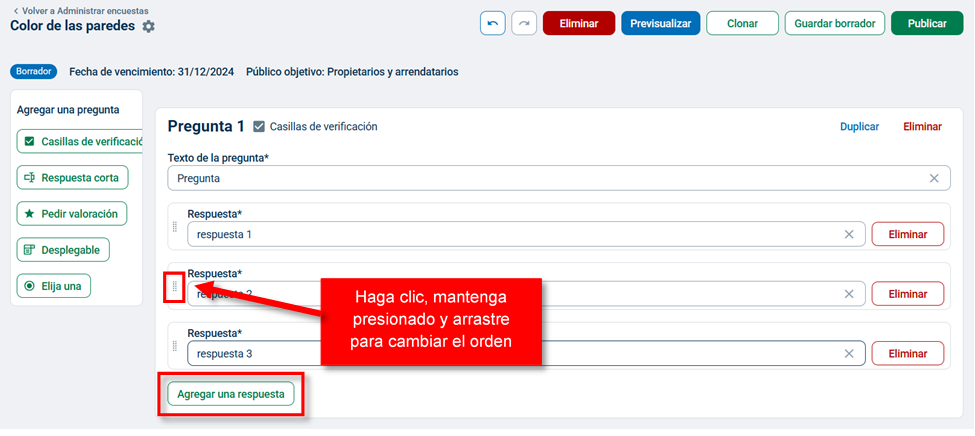Viewport: 975px width, 436px height.
Task: Clone the survey with Clonar button
Action: pos(742,24)
